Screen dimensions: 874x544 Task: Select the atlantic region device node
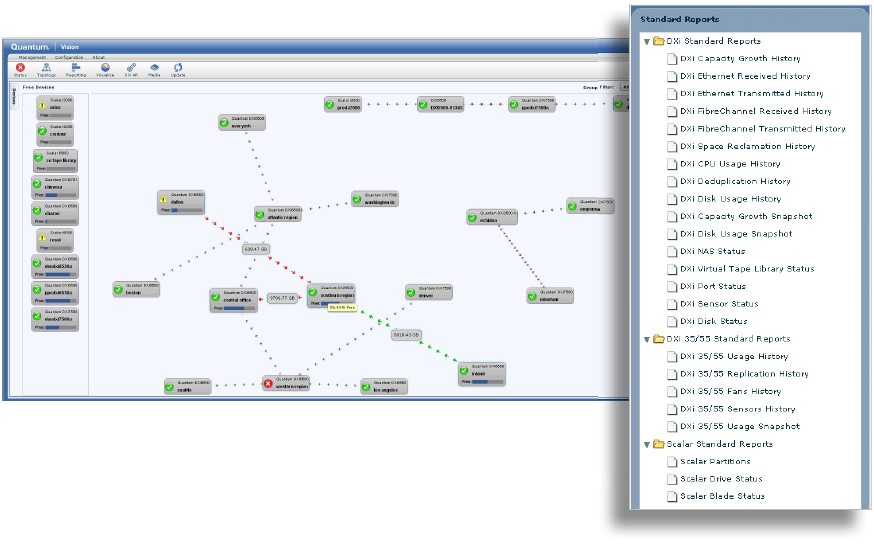tap(278, 214)
